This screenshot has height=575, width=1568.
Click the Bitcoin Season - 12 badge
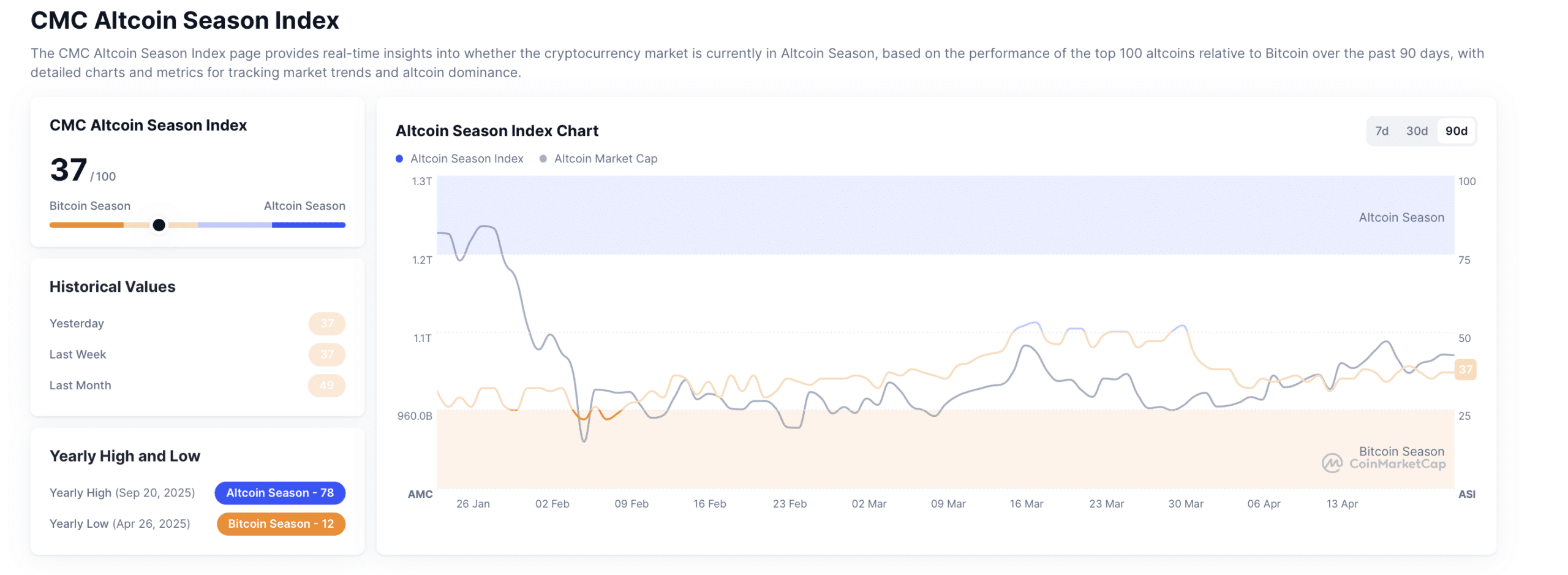(281, 524)
